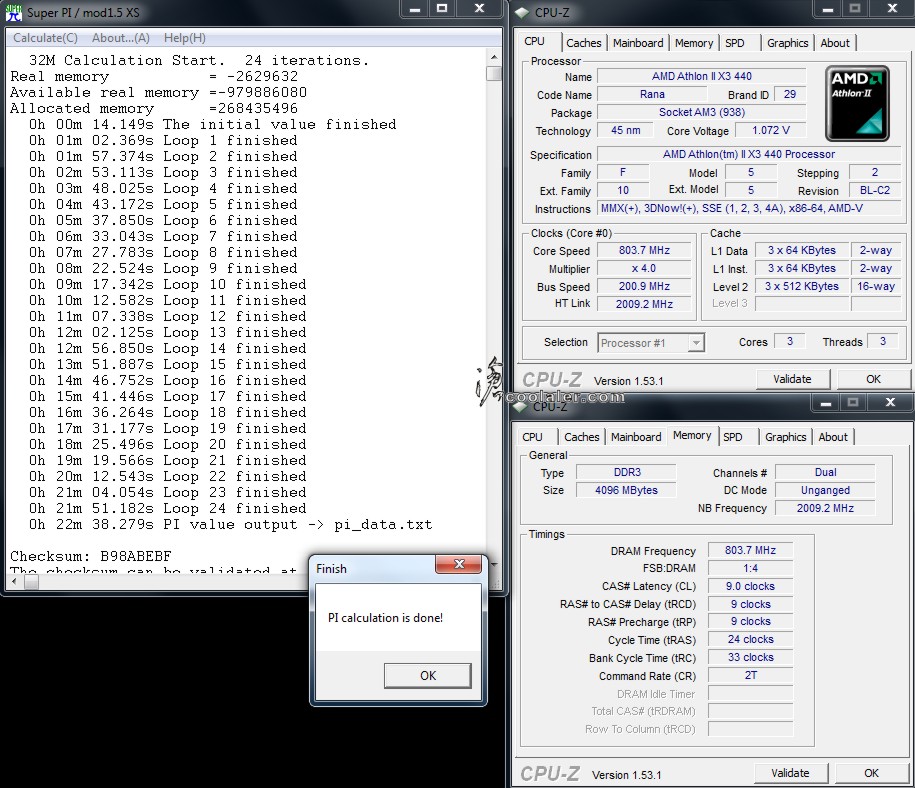Open Mainboard tab in lower CPU-Z window

(x=636, y=437)
